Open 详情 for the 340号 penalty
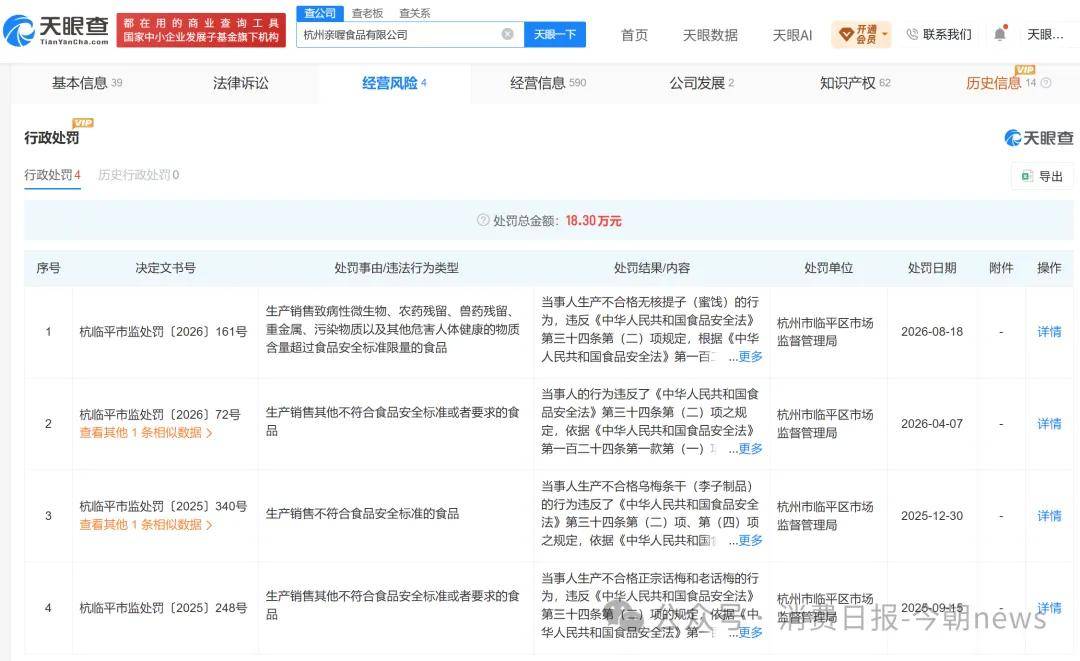 [x=1049, y=516]
